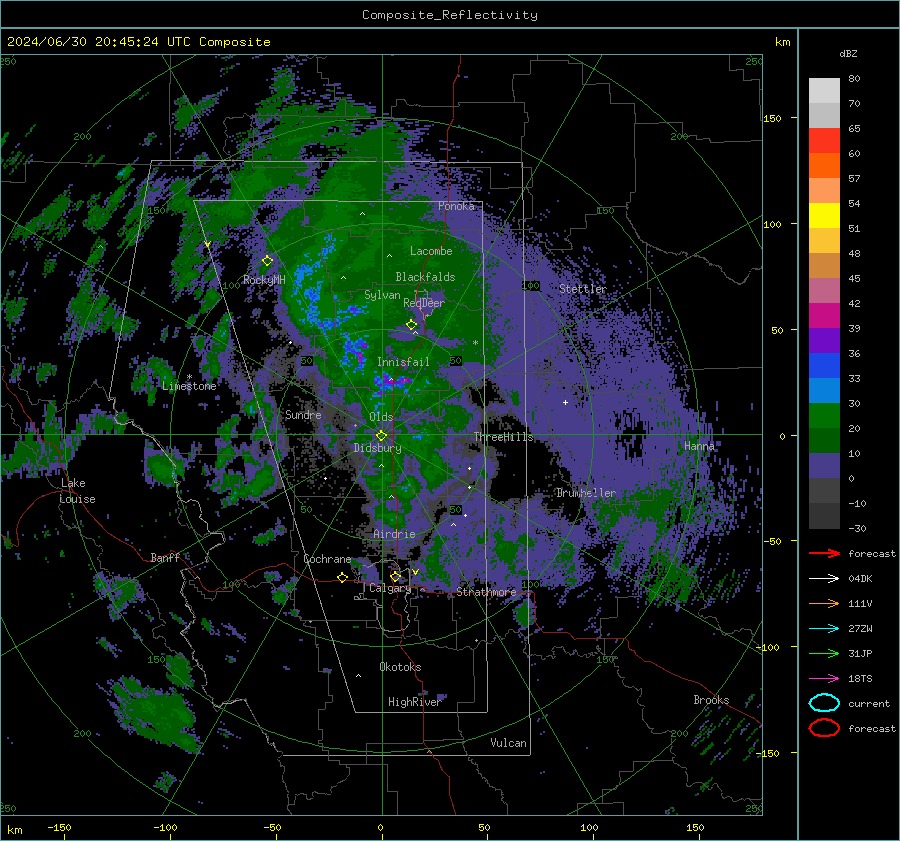The height and width of the screenshot is (841, 900).
Task: Click the current label beside cyan ellipse
Action: (x=869, y=703)
